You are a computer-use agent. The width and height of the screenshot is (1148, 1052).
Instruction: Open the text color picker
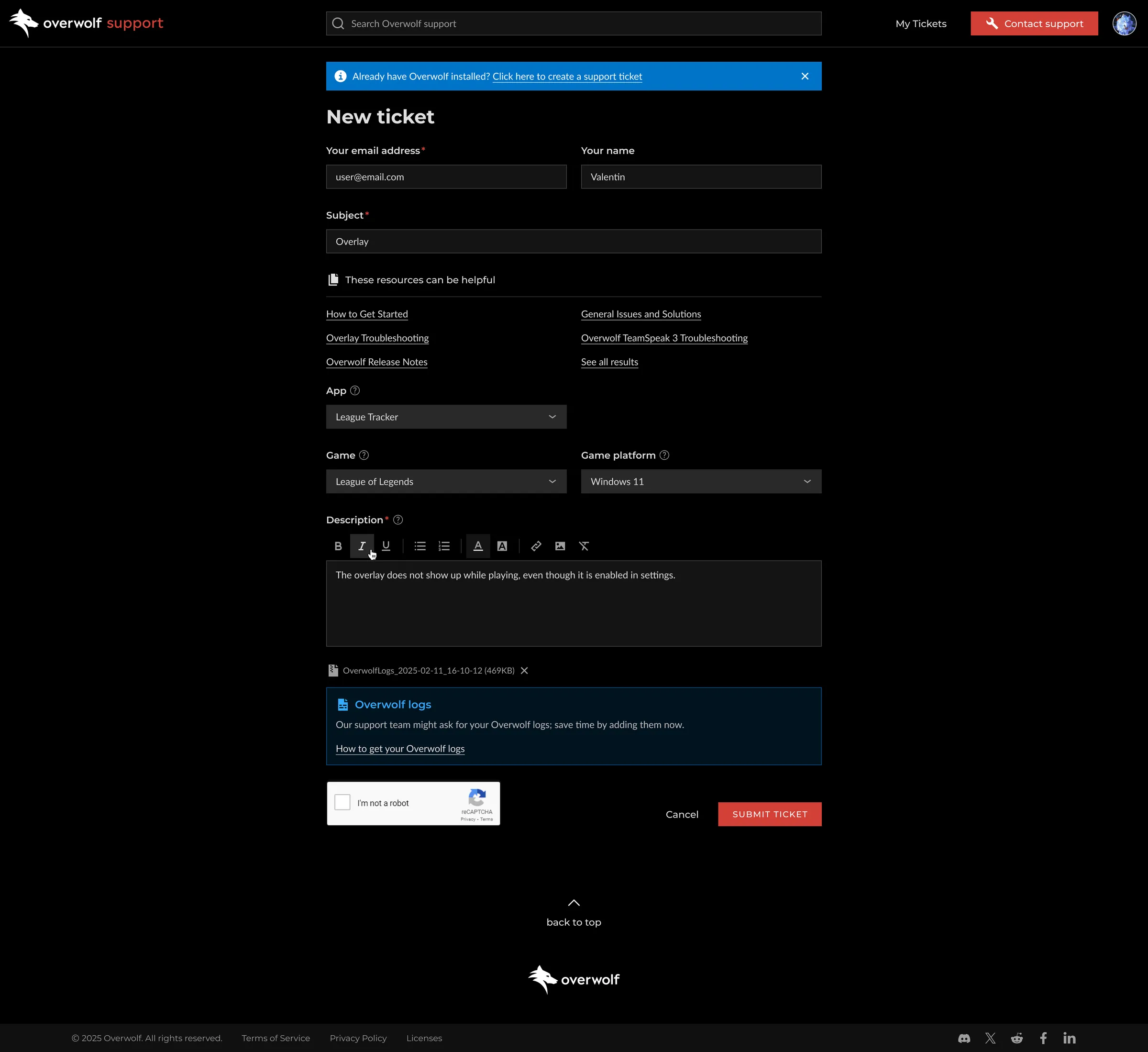(478, 546)
